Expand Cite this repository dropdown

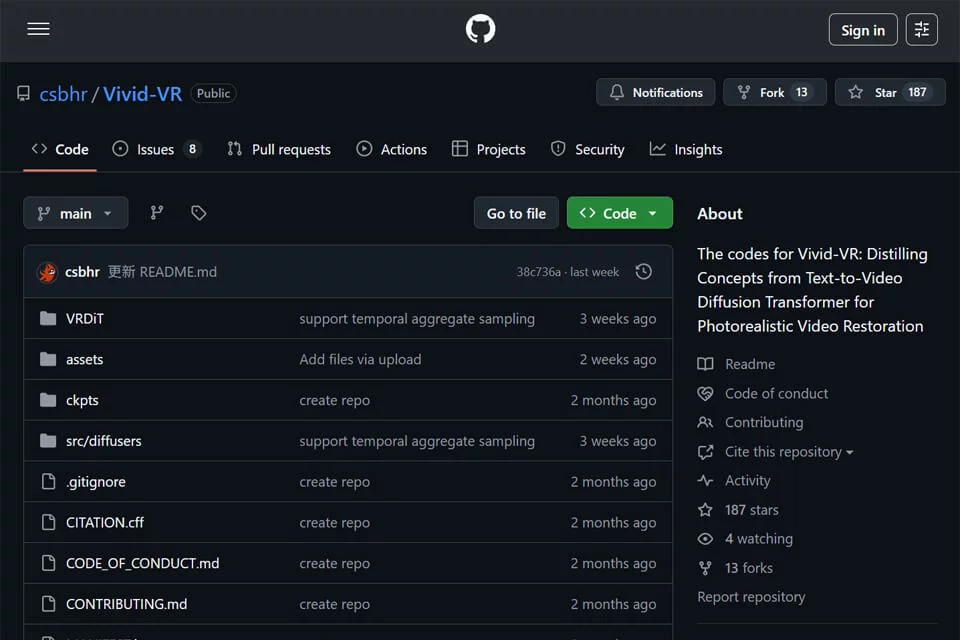[x=789, y=452]
